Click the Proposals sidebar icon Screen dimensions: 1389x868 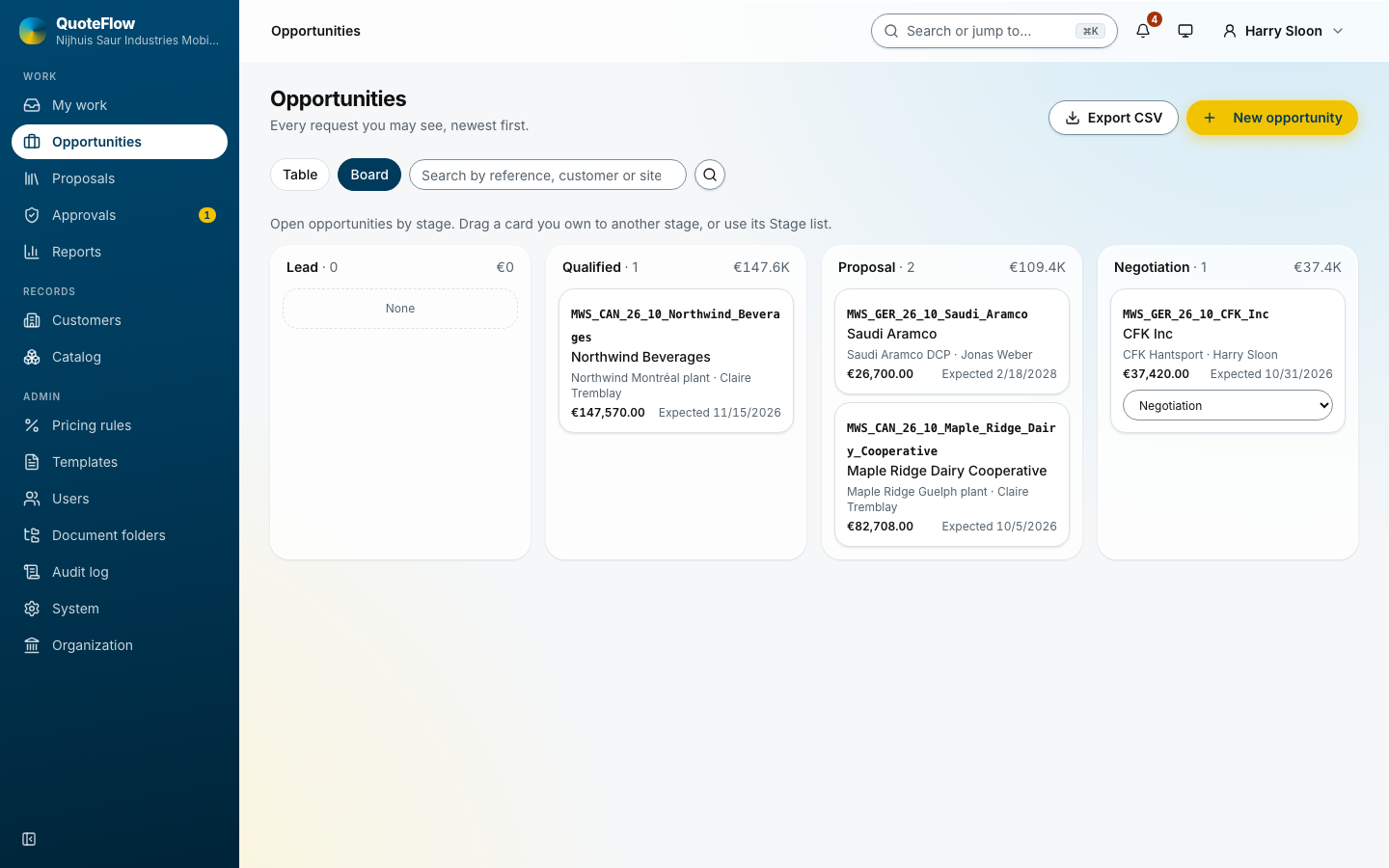pos(32,178)
